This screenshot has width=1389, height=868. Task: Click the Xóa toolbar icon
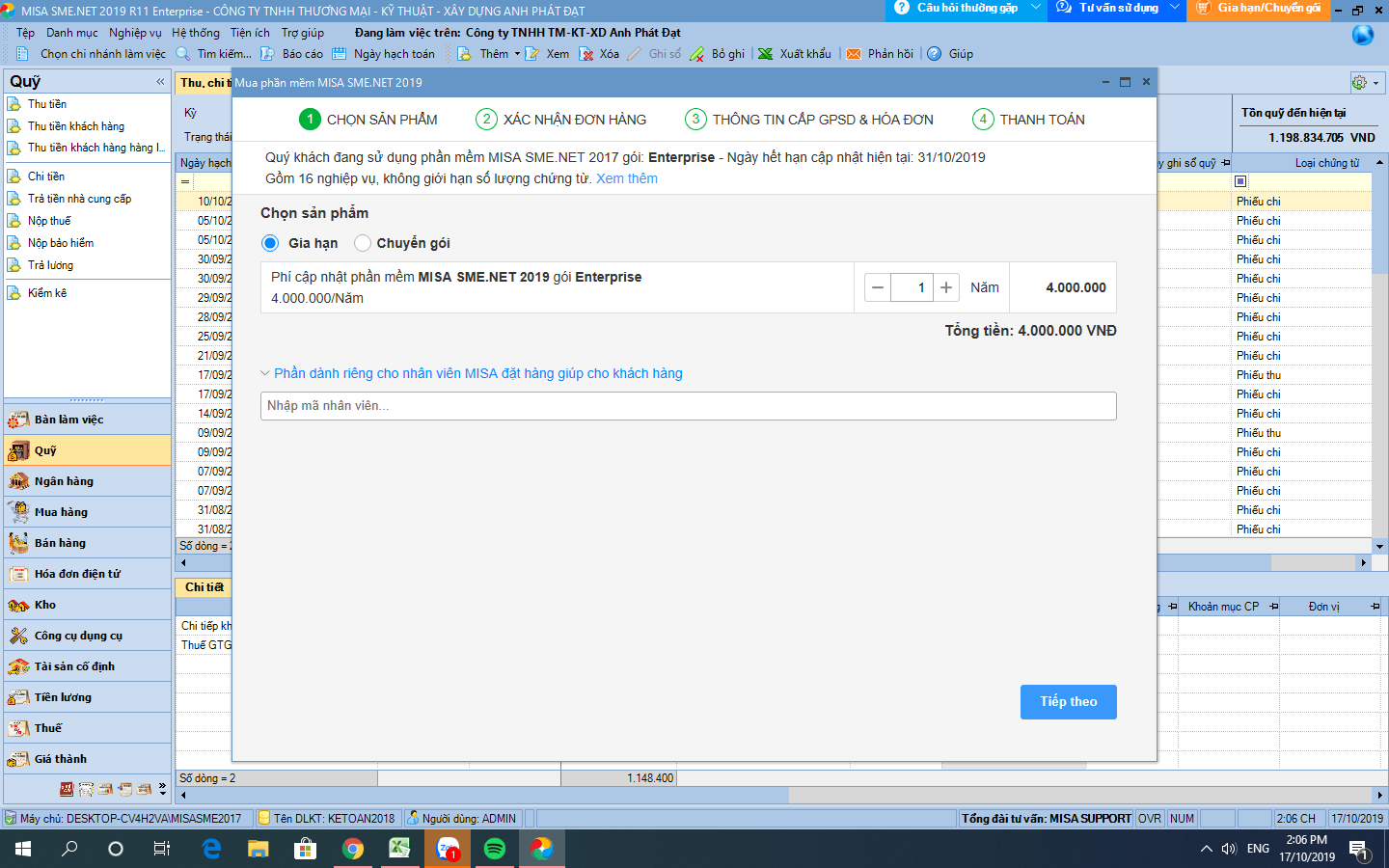(x=586, y=54)
